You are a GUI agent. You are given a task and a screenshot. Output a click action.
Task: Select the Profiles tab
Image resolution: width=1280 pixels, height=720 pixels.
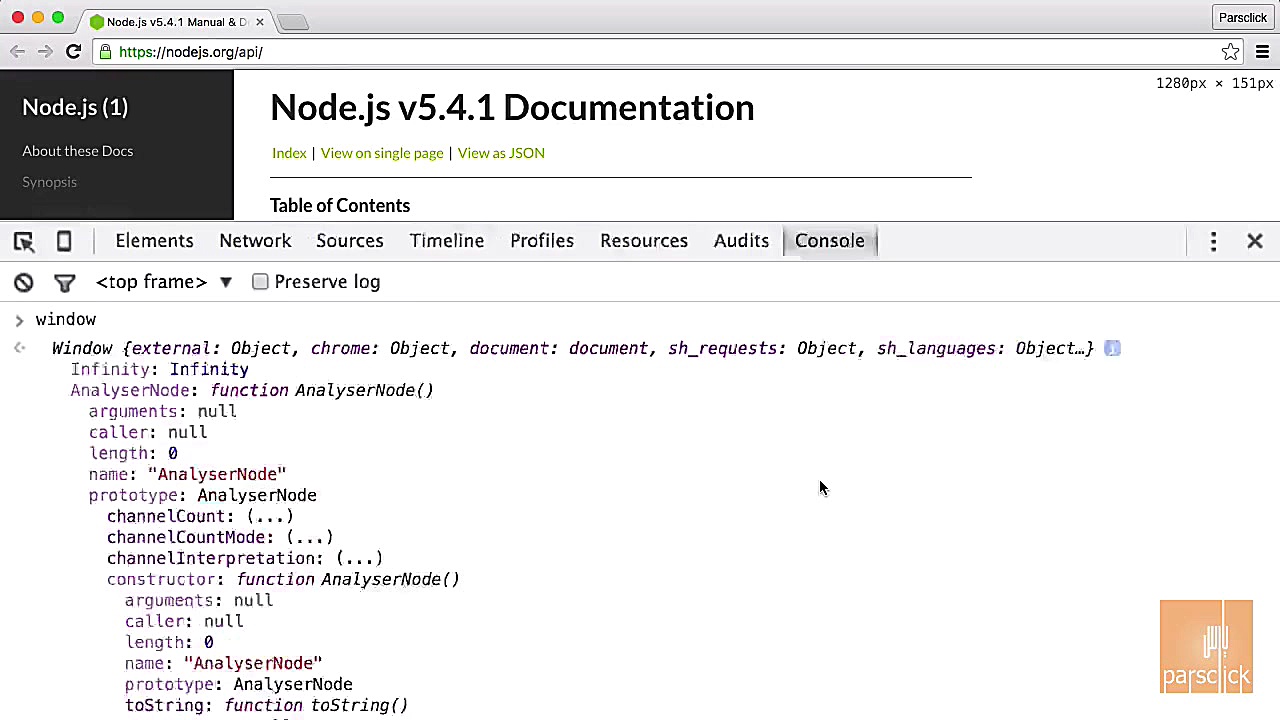(x=542, y=241)
